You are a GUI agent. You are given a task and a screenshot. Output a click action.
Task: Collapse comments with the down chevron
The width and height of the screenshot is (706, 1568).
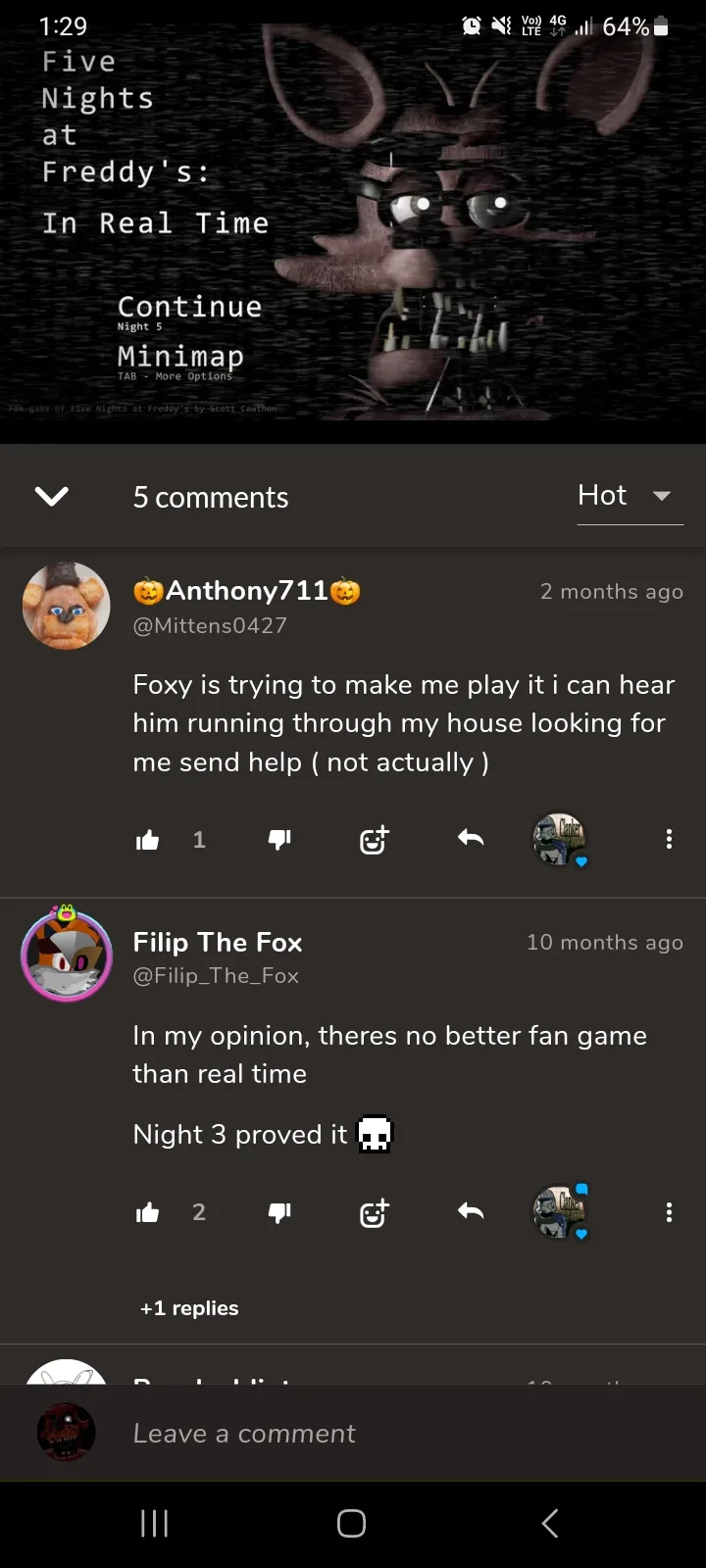[51, 497]
